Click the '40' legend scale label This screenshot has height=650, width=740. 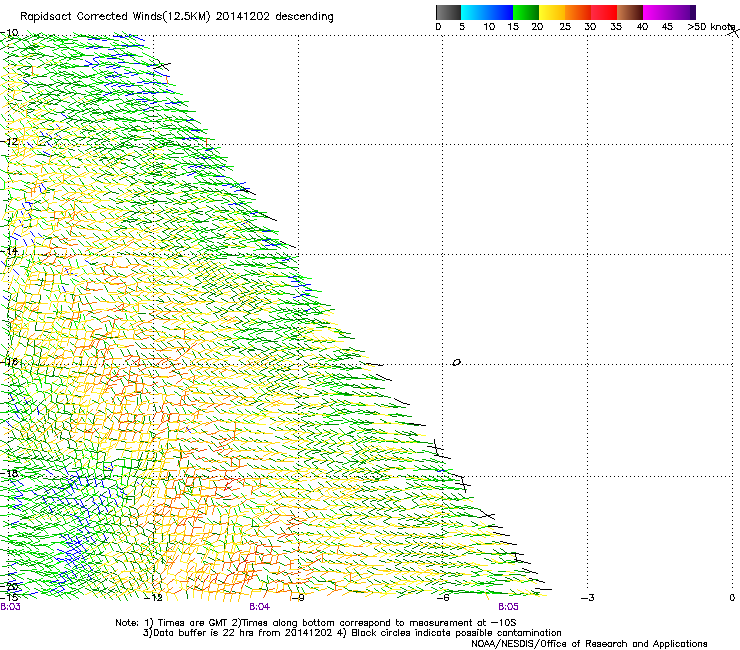click(642, 27)
